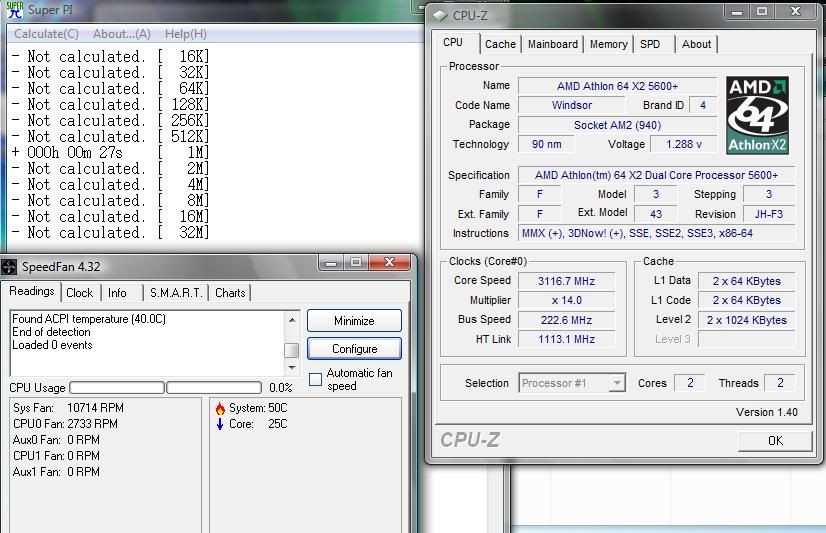Click the Name field AMD Athlon 64 X2 5600+
Image resolution: width=826 pixels, height=533 pixels.
coord(617,86)
